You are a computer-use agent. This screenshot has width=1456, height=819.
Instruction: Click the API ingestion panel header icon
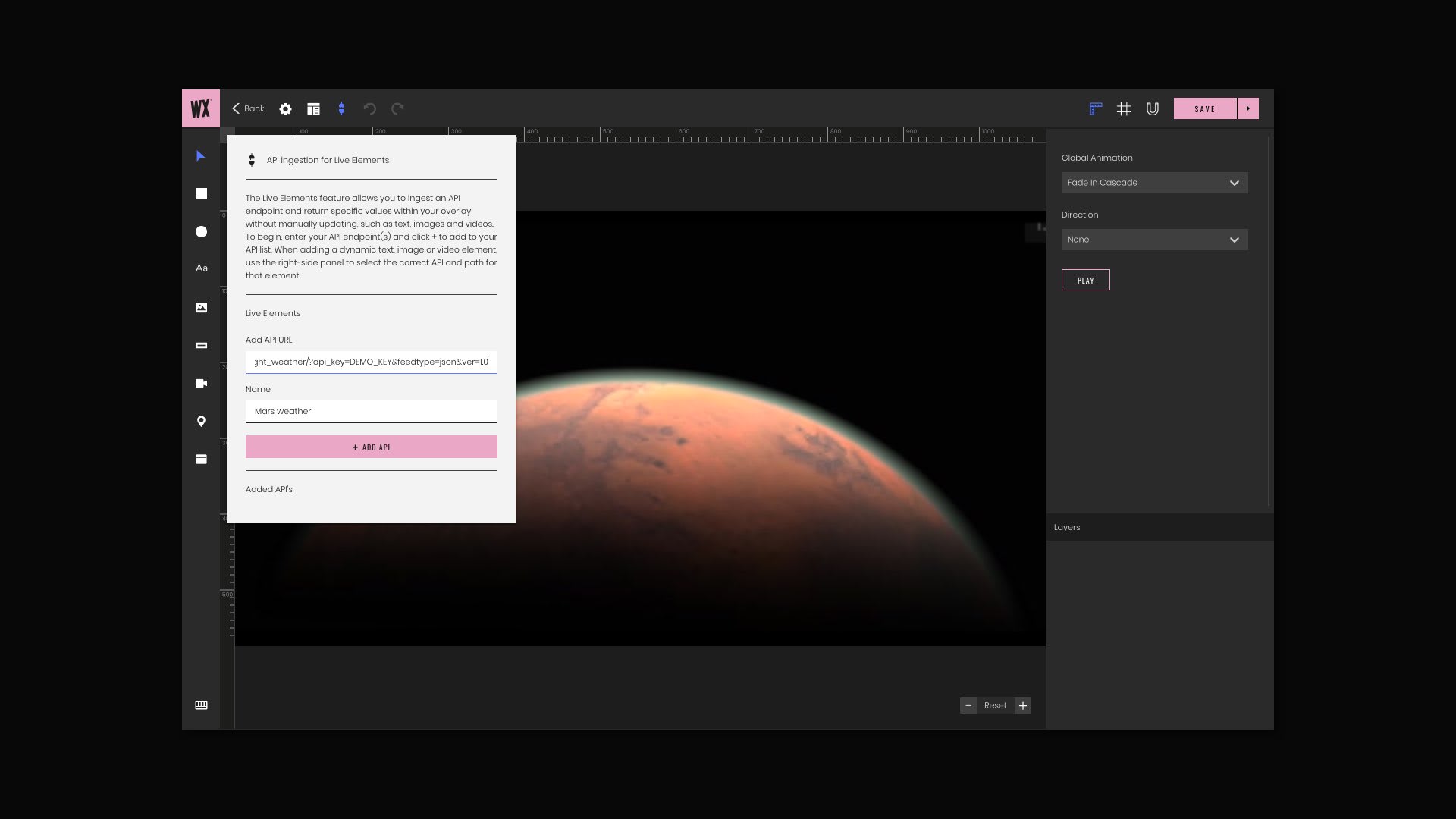coord(252,160)
